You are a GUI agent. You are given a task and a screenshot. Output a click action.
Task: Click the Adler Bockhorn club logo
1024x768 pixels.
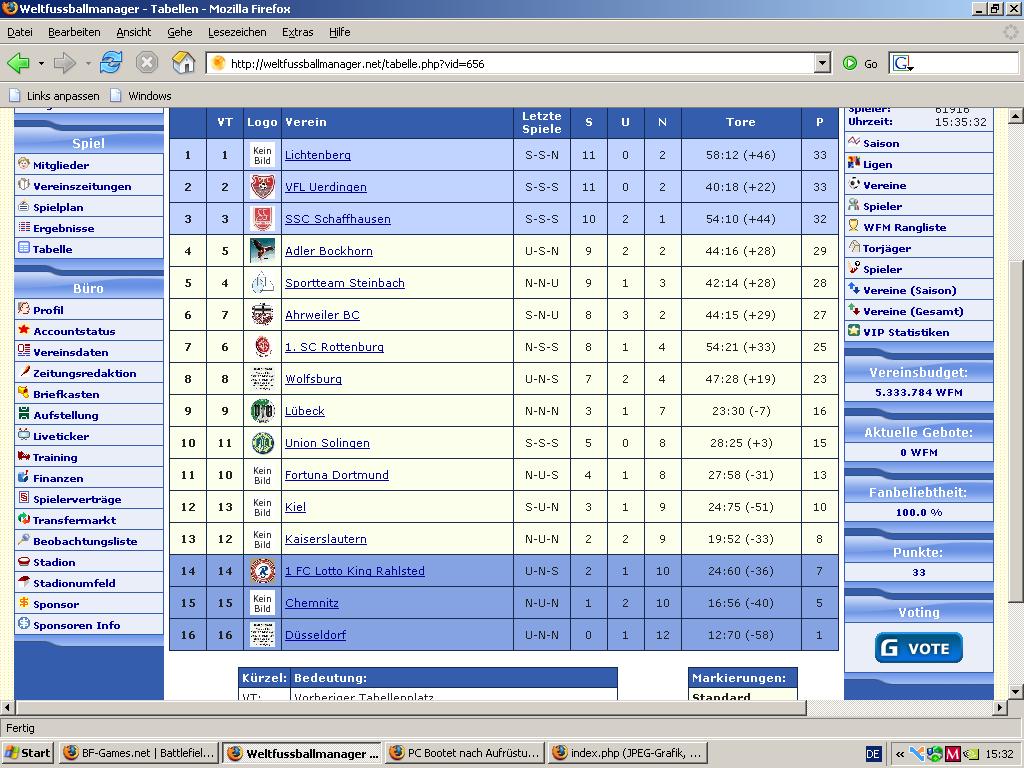click(x=263, y=251)
